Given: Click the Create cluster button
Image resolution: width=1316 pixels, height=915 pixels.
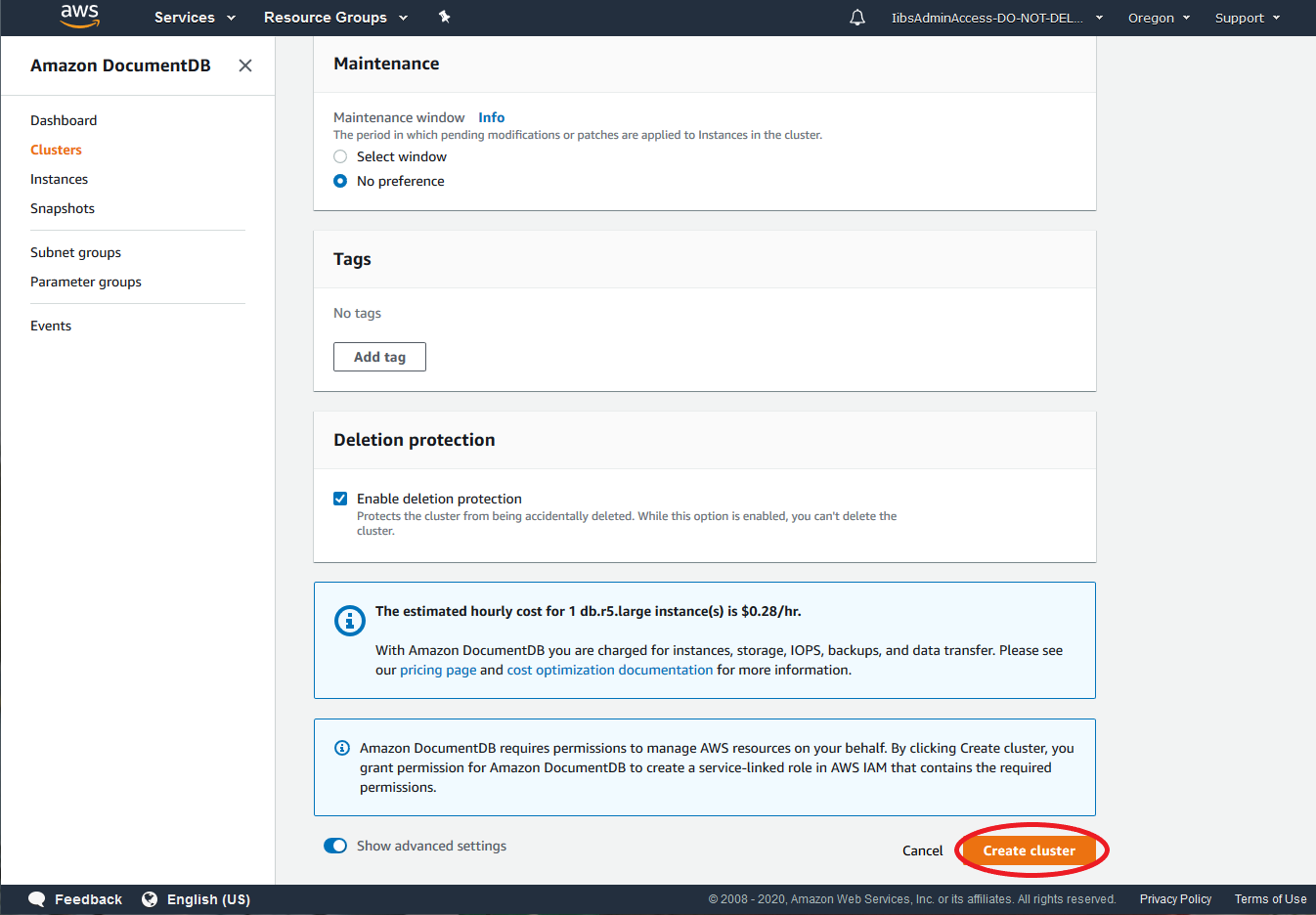Looking at the screenshot, I should click(1030, 850).
